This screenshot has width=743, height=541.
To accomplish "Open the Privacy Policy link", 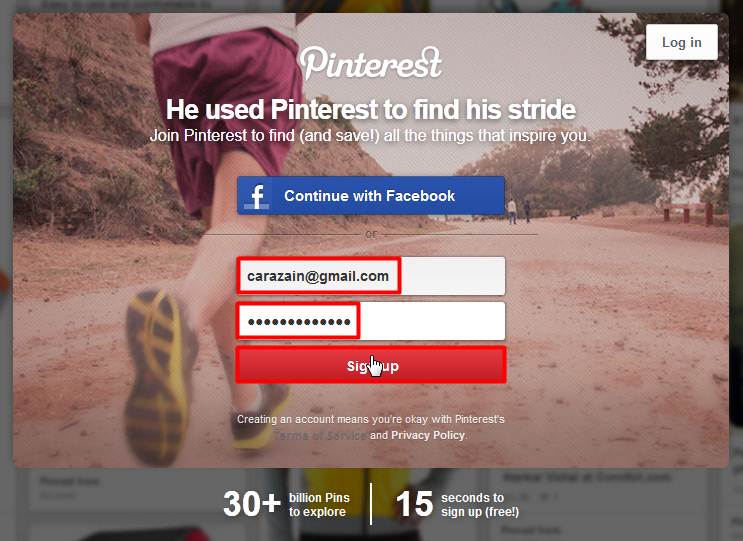I will click(428, 435).
